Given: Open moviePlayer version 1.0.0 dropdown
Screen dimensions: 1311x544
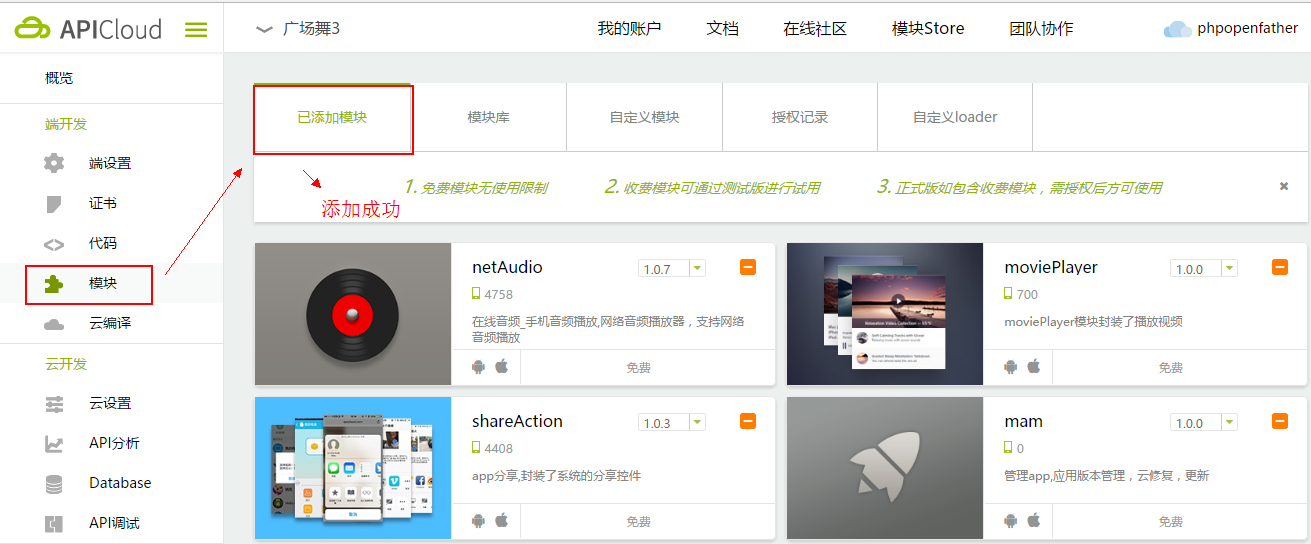Looking at the screenshot, I should 1229,268.
